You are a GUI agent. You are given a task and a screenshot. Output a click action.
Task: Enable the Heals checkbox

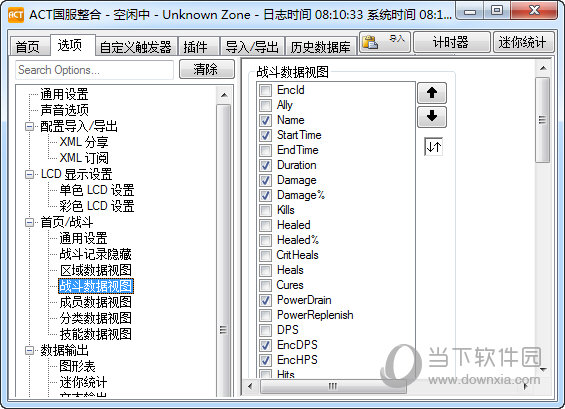tap(265, 270)
